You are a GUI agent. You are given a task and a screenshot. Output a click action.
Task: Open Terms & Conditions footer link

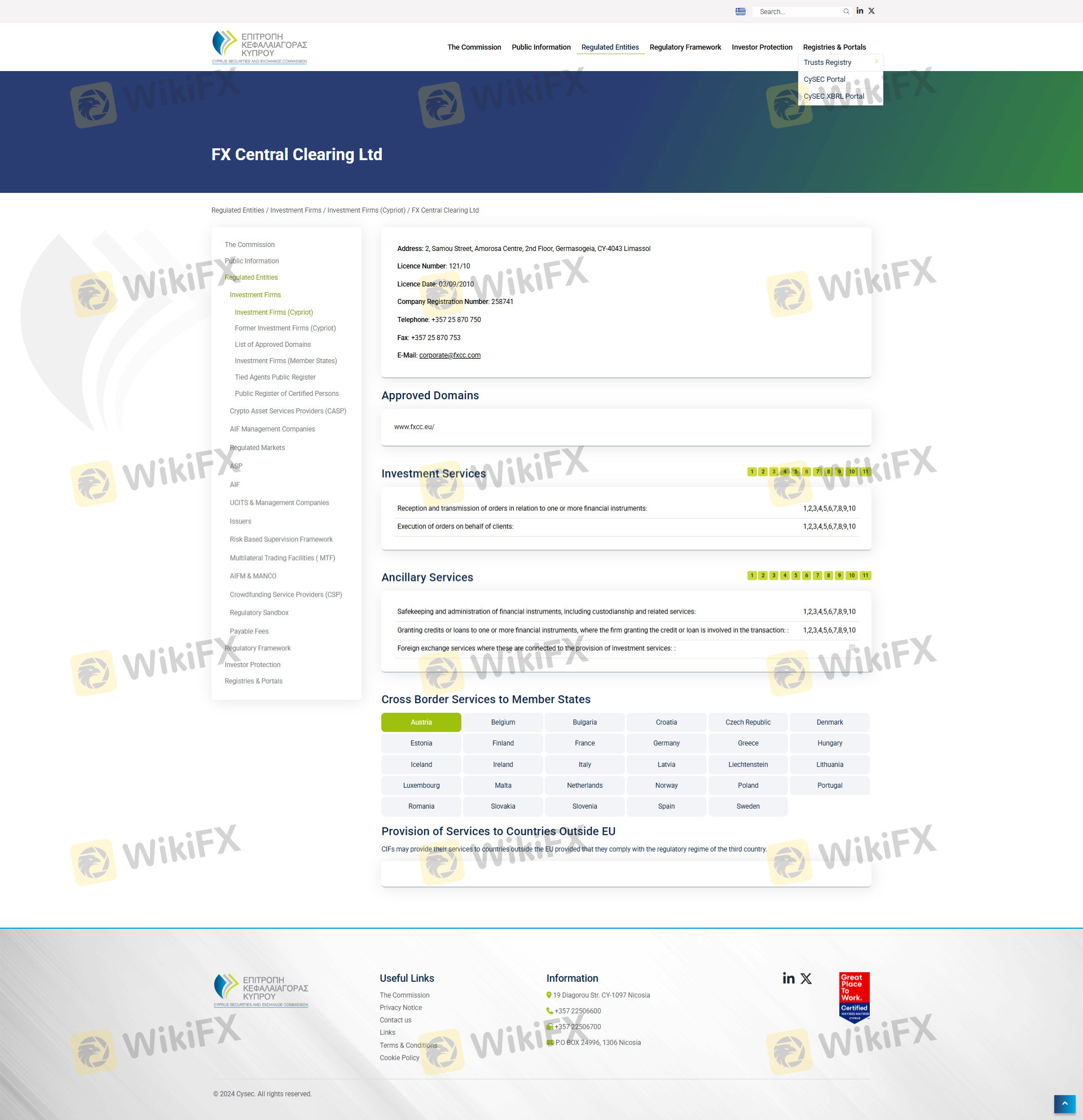[x=408, y=1046]
